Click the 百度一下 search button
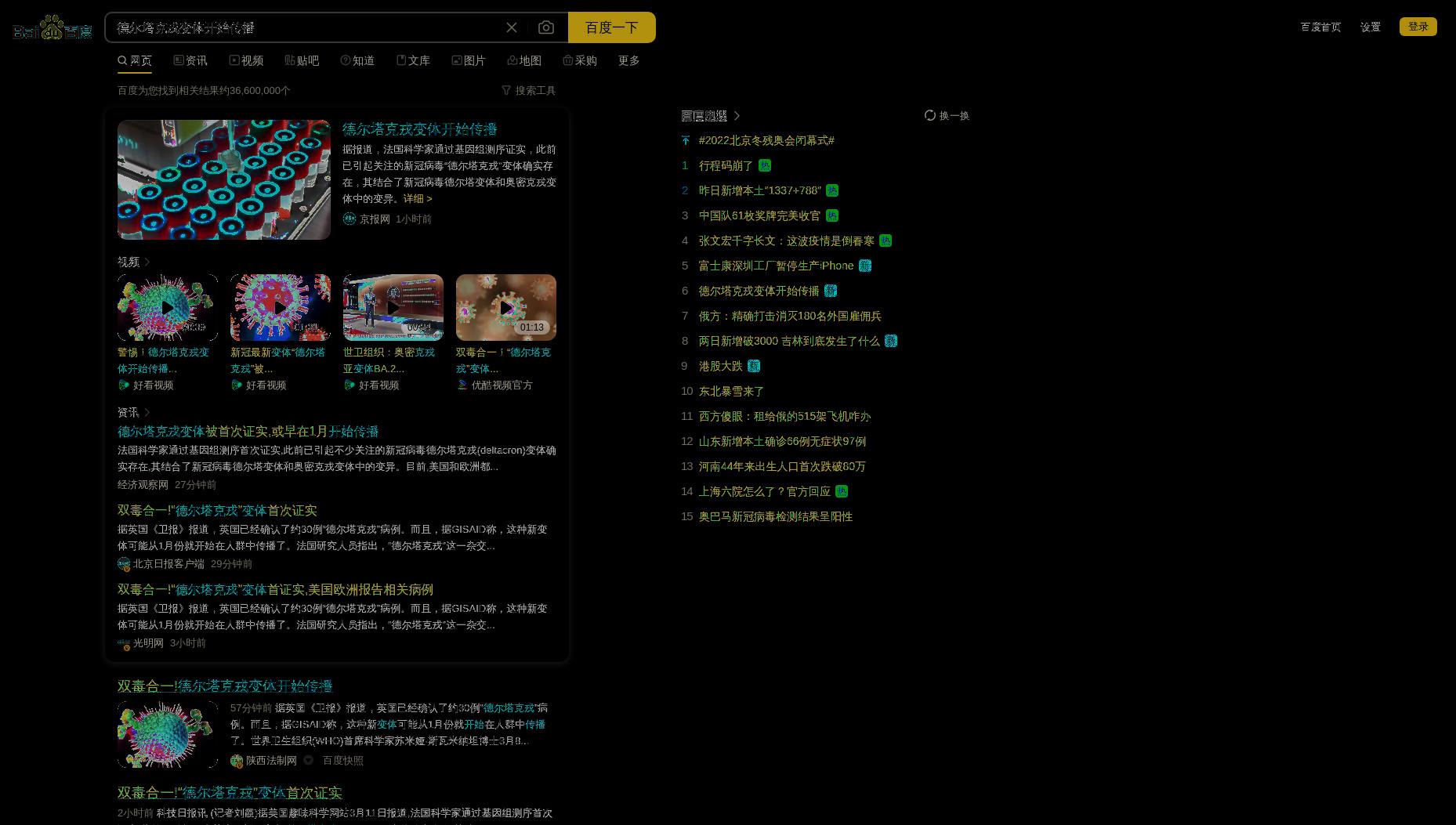 [612, 27]
